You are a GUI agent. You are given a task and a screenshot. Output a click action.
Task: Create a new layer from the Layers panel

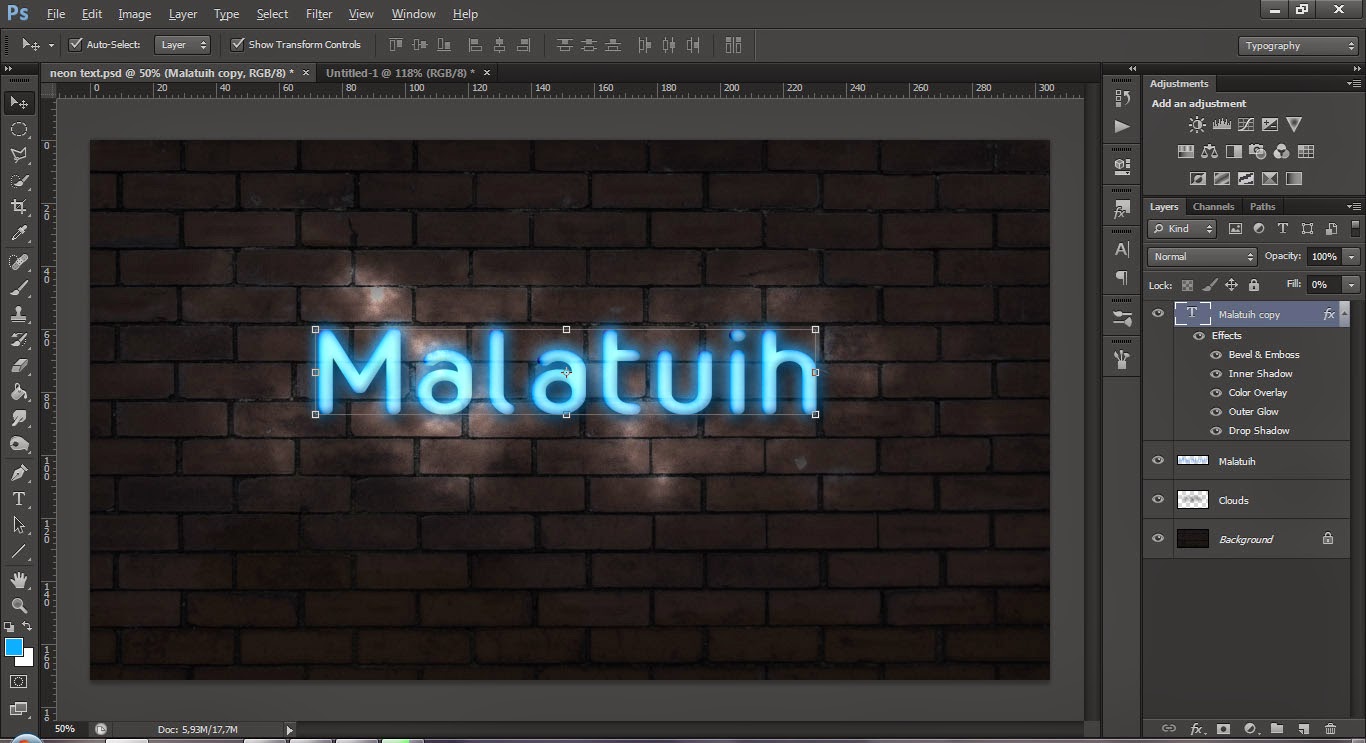pos(1302,729)
